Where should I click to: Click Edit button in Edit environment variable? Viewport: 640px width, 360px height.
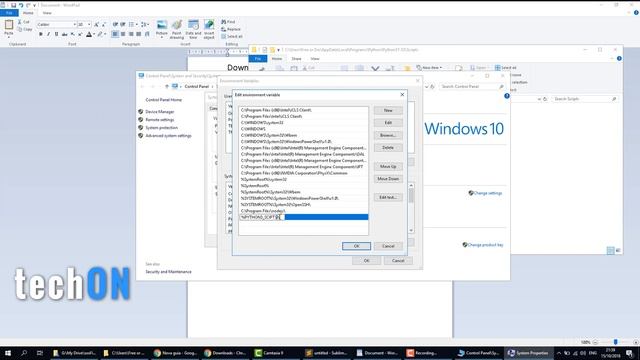coord(388,122)
